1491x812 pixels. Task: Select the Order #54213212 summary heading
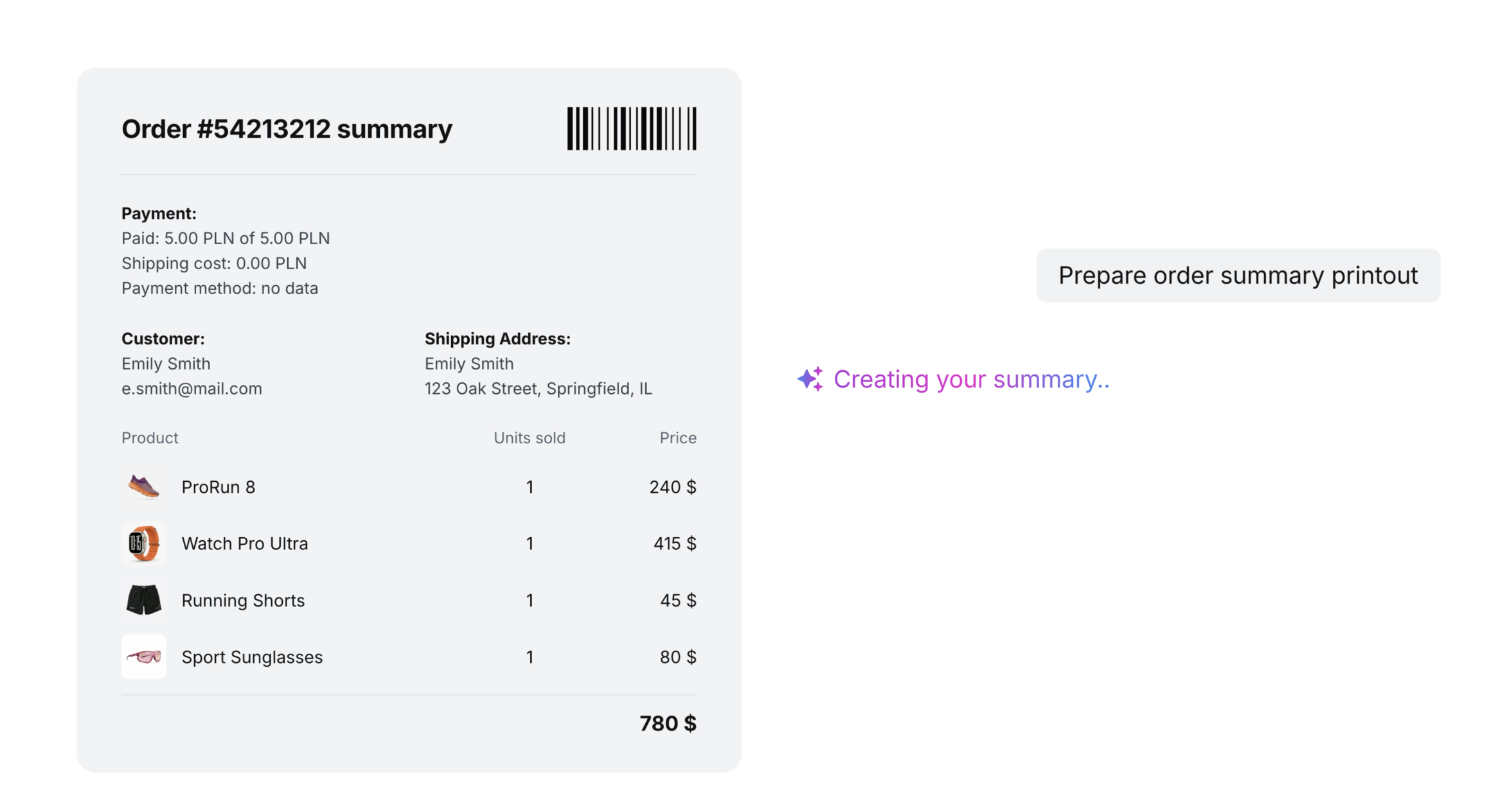[287, 129]
